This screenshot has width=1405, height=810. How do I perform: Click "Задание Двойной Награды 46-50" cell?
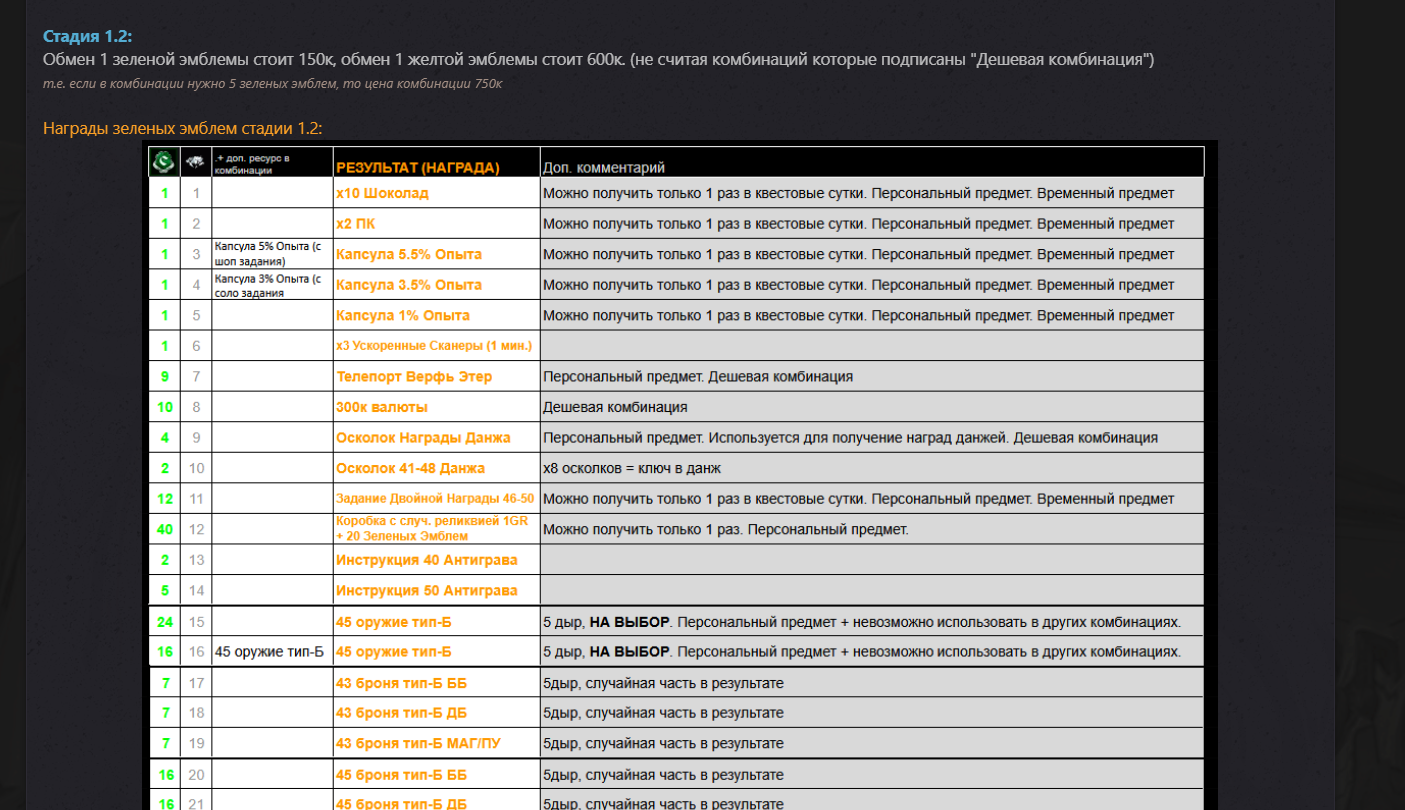435,499
